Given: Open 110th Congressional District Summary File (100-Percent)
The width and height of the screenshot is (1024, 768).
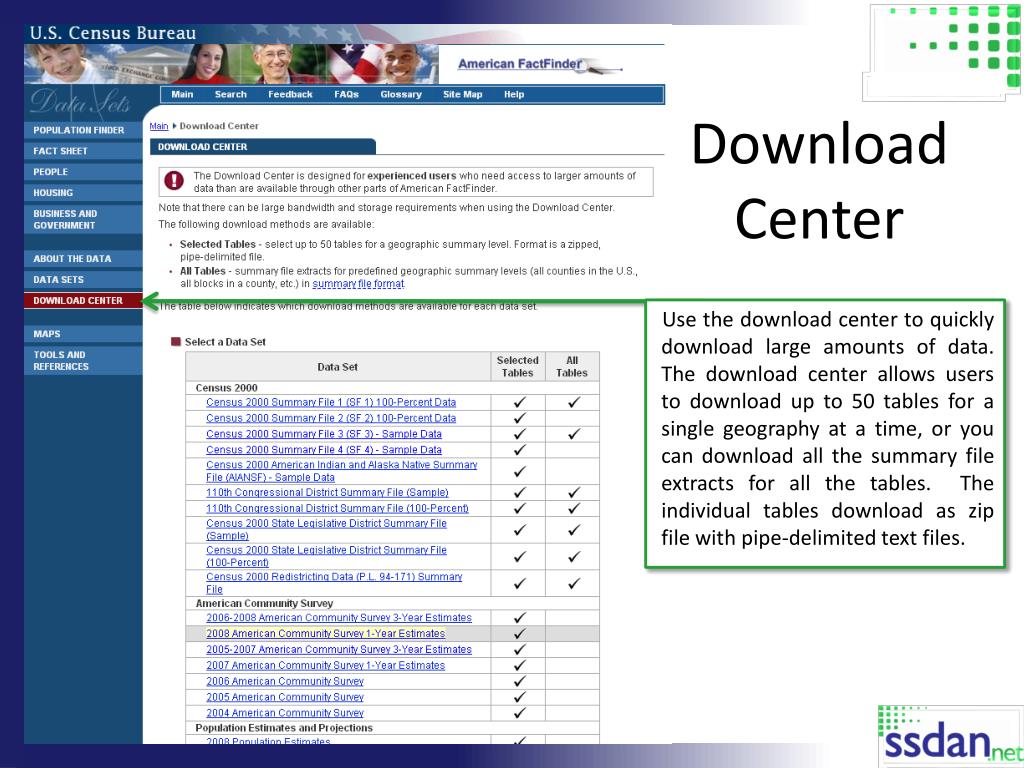Looking at the screenshot, I should [338, 508].
